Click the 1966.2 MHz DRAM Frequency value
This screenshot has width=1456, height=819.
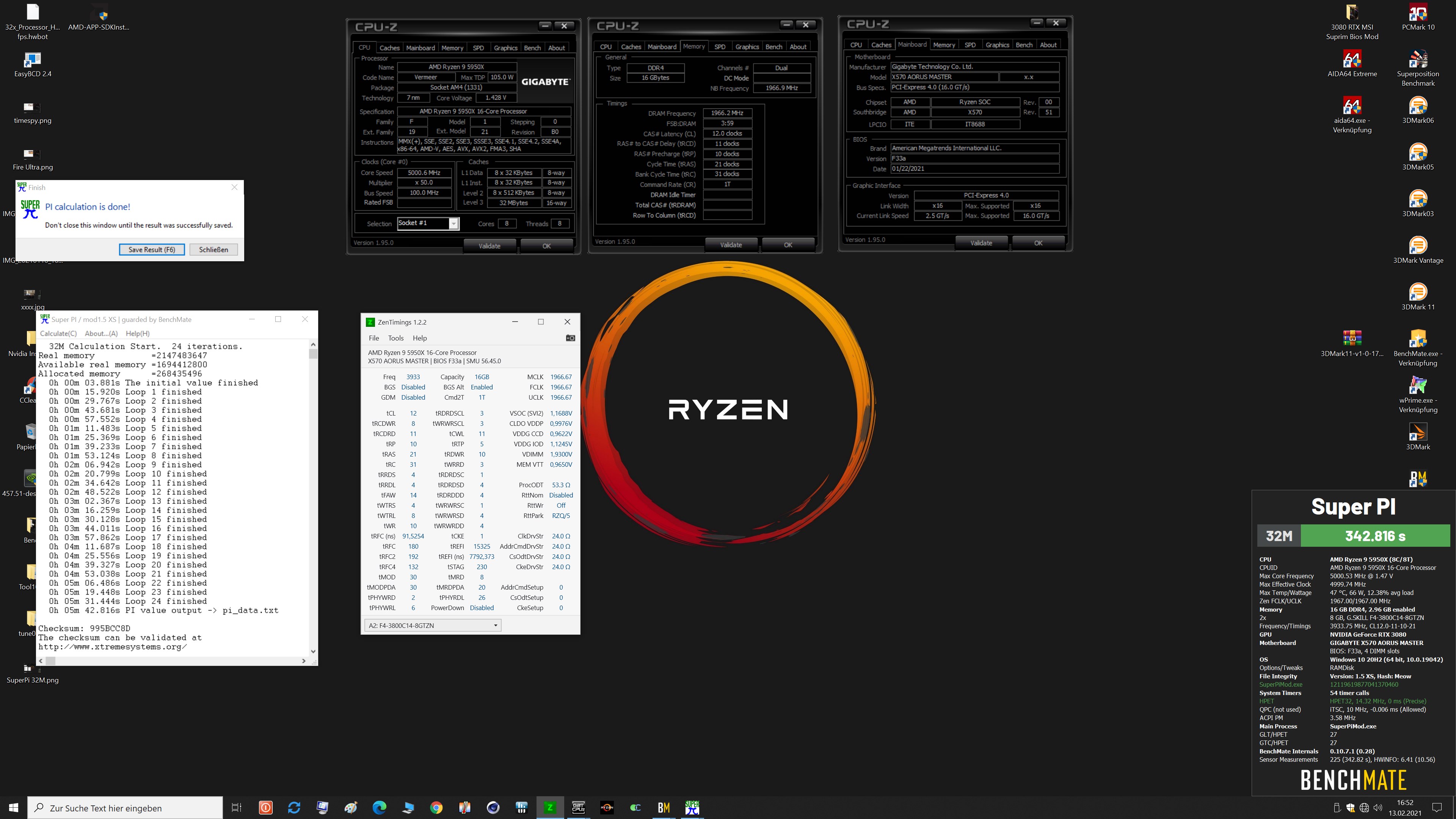(x=727, y=113)
